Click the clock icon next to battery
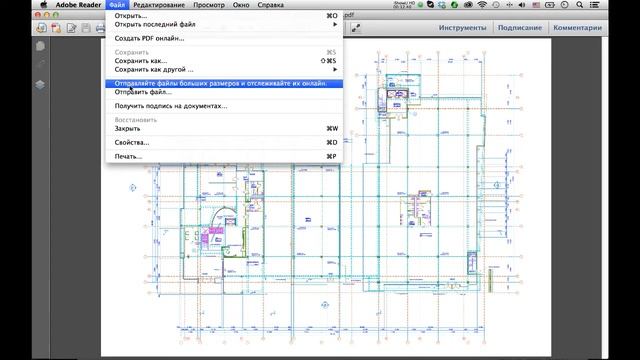This screenshot has height=360, width=640. coord(565,5)
